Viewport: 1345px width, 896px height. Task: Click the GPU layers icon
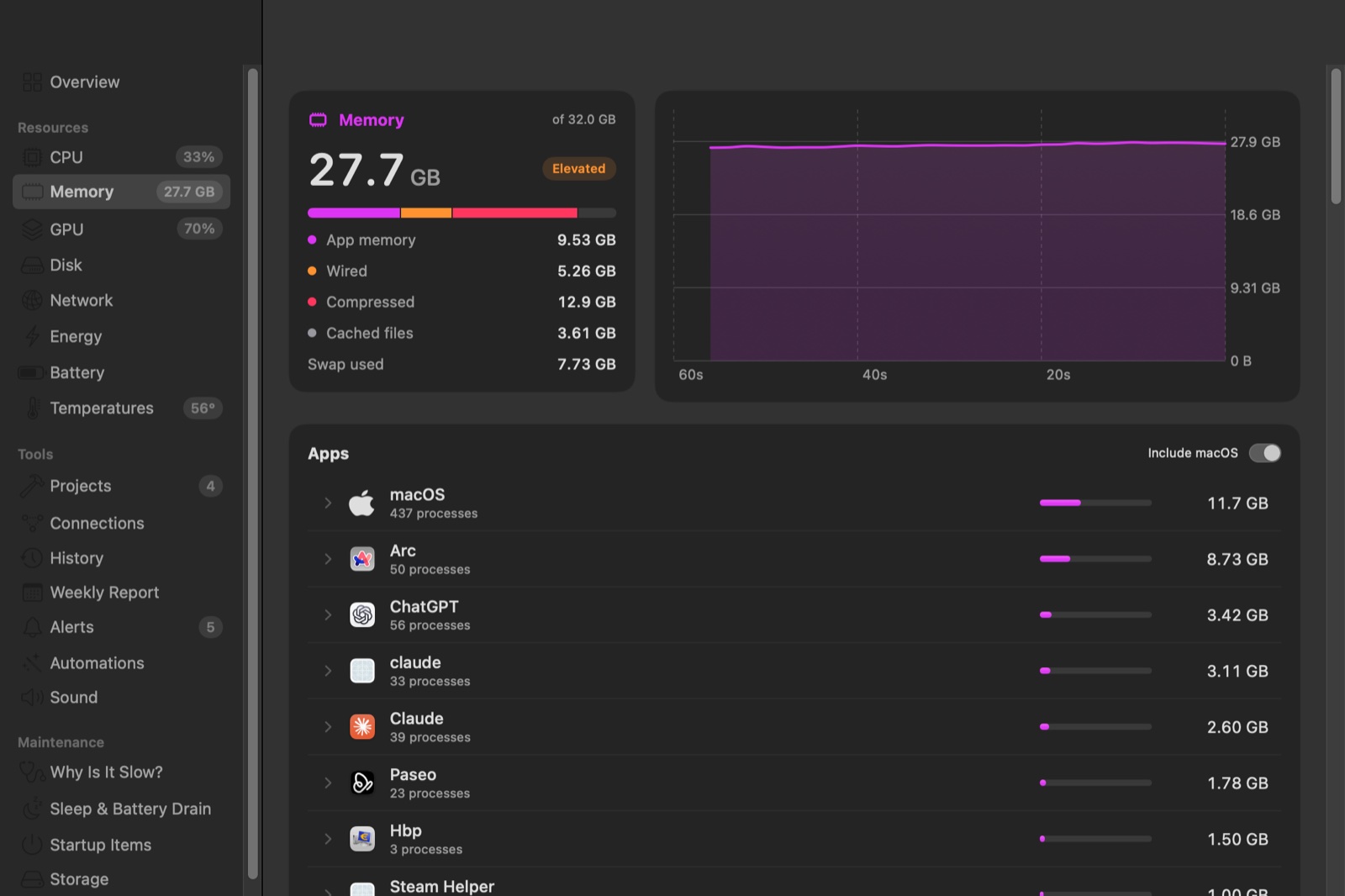pos(32,229)
